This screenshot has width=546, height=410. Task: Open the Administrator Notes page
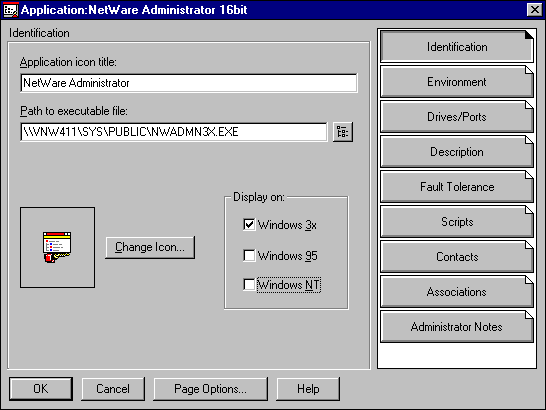[x=457, y=327]
